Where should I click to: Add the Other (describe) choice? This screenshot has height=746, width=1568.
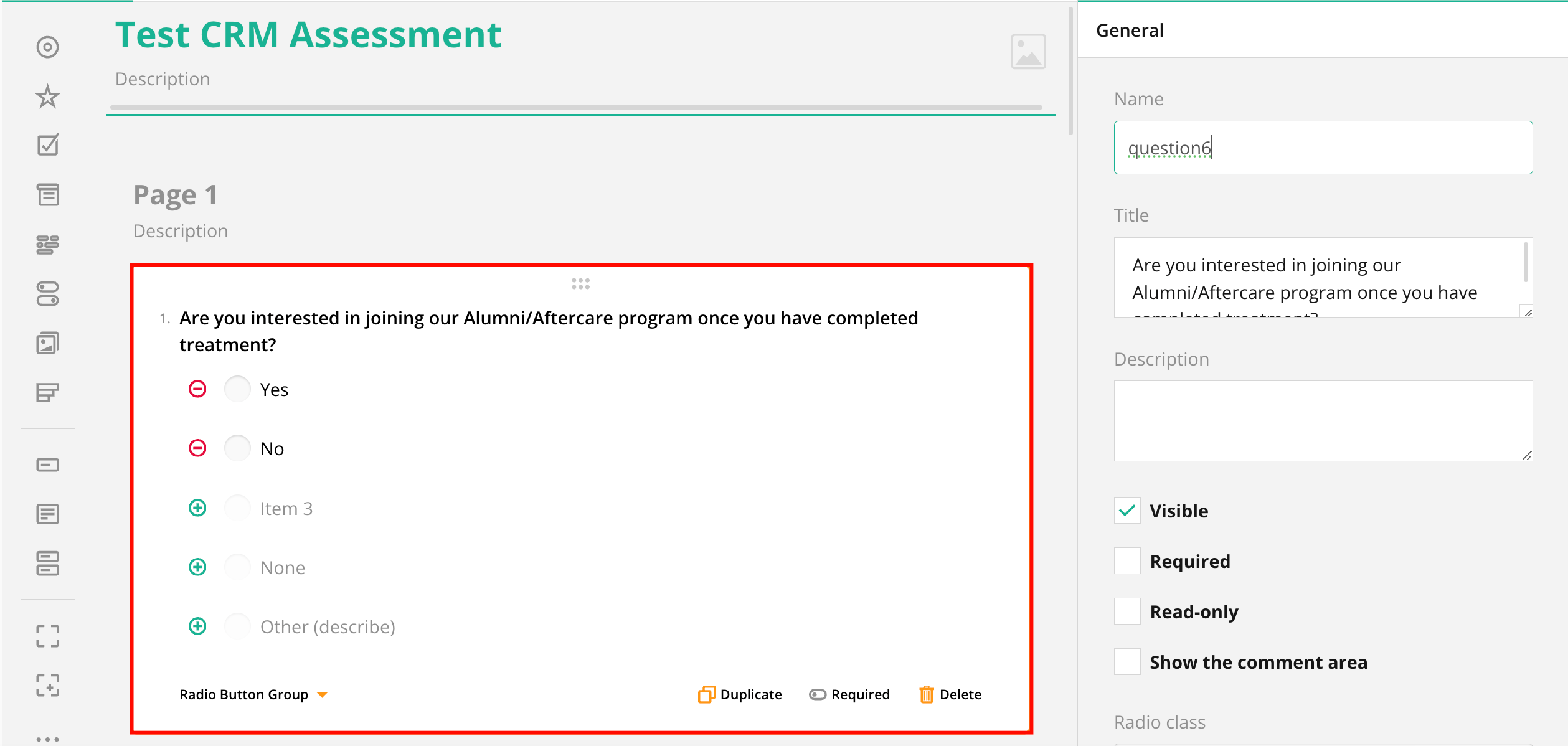[x=197, y=626]
